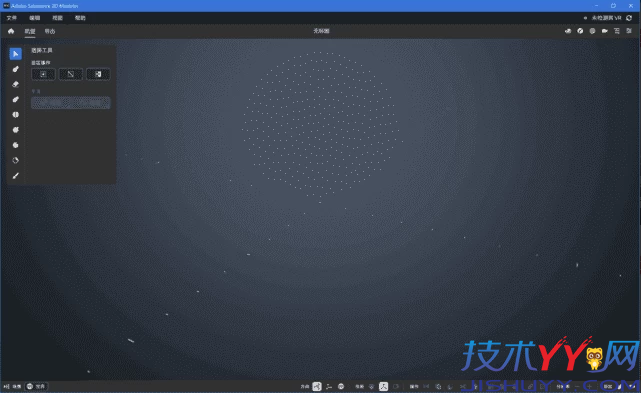Click the document title in top bar

pyautogui.click(x=321, y=31)
